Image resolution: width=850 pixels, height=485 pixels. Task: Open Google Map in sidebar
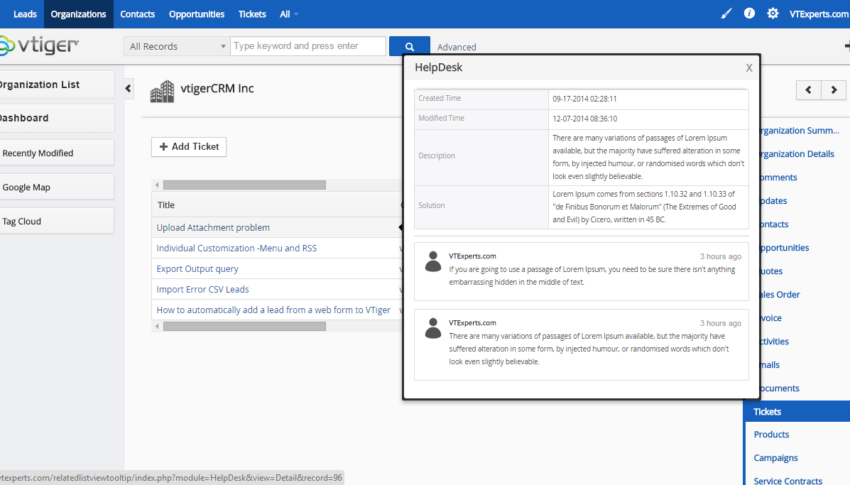(56, 187)
